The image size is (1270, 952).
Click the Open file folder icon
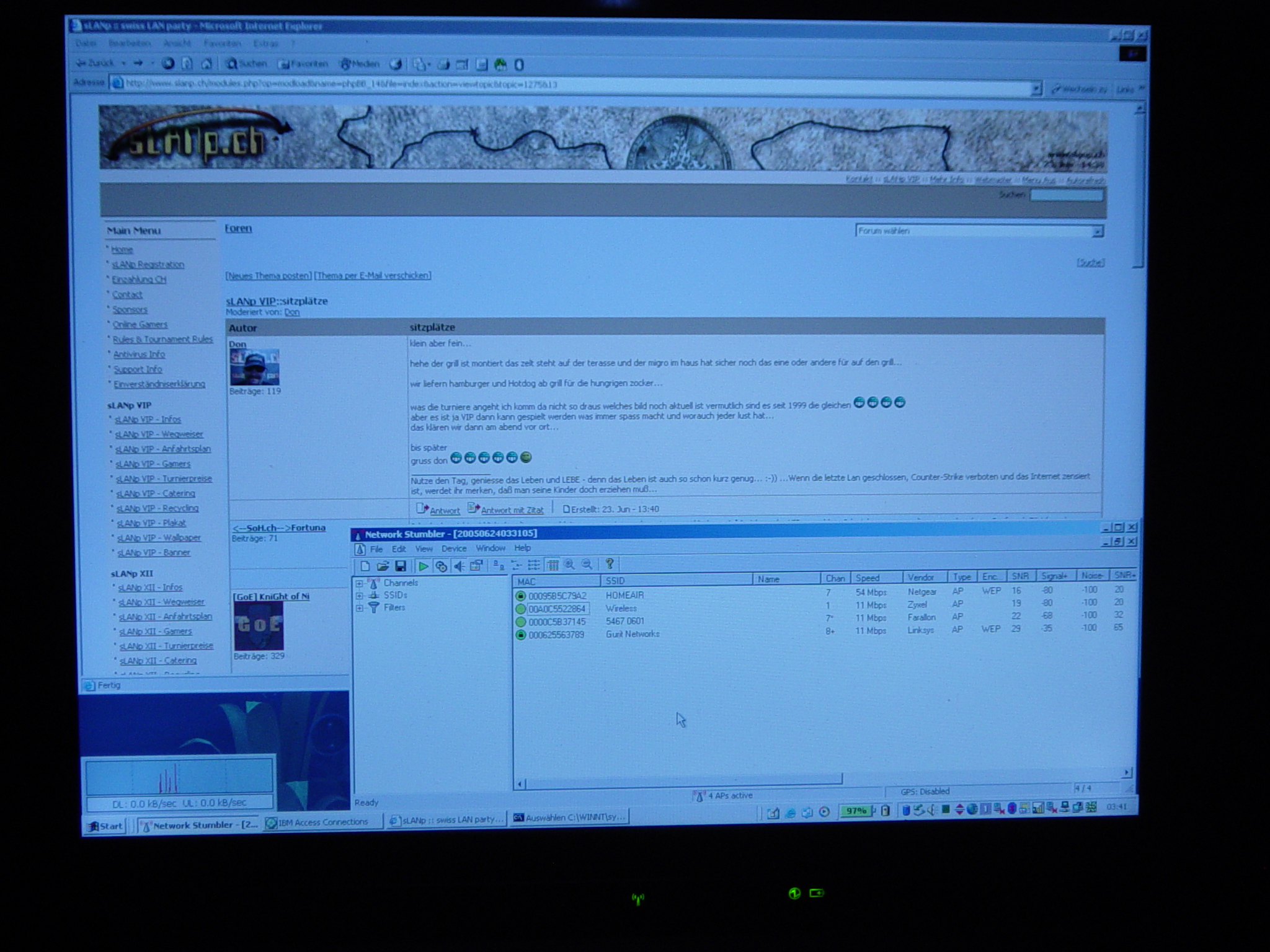383,565
